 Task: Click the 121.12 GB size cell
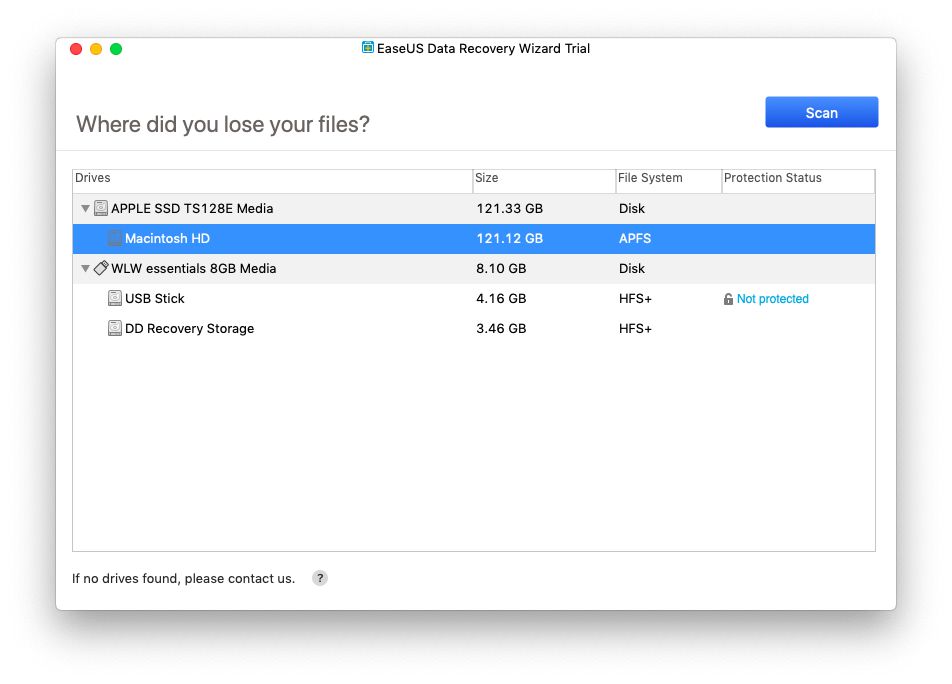click(509, 238)
